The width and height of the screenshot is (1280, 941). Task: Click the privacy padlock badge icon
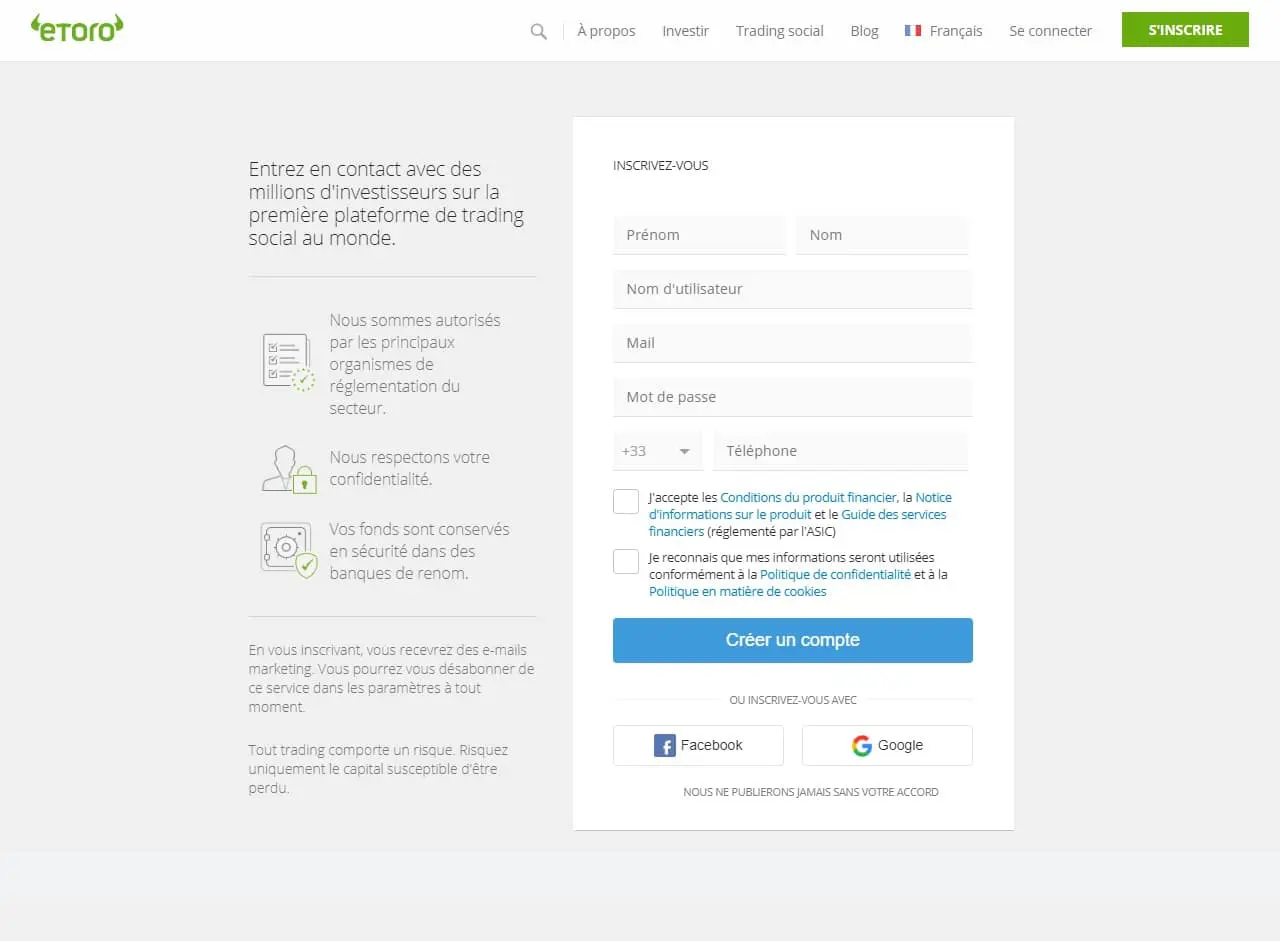(287, 468)
